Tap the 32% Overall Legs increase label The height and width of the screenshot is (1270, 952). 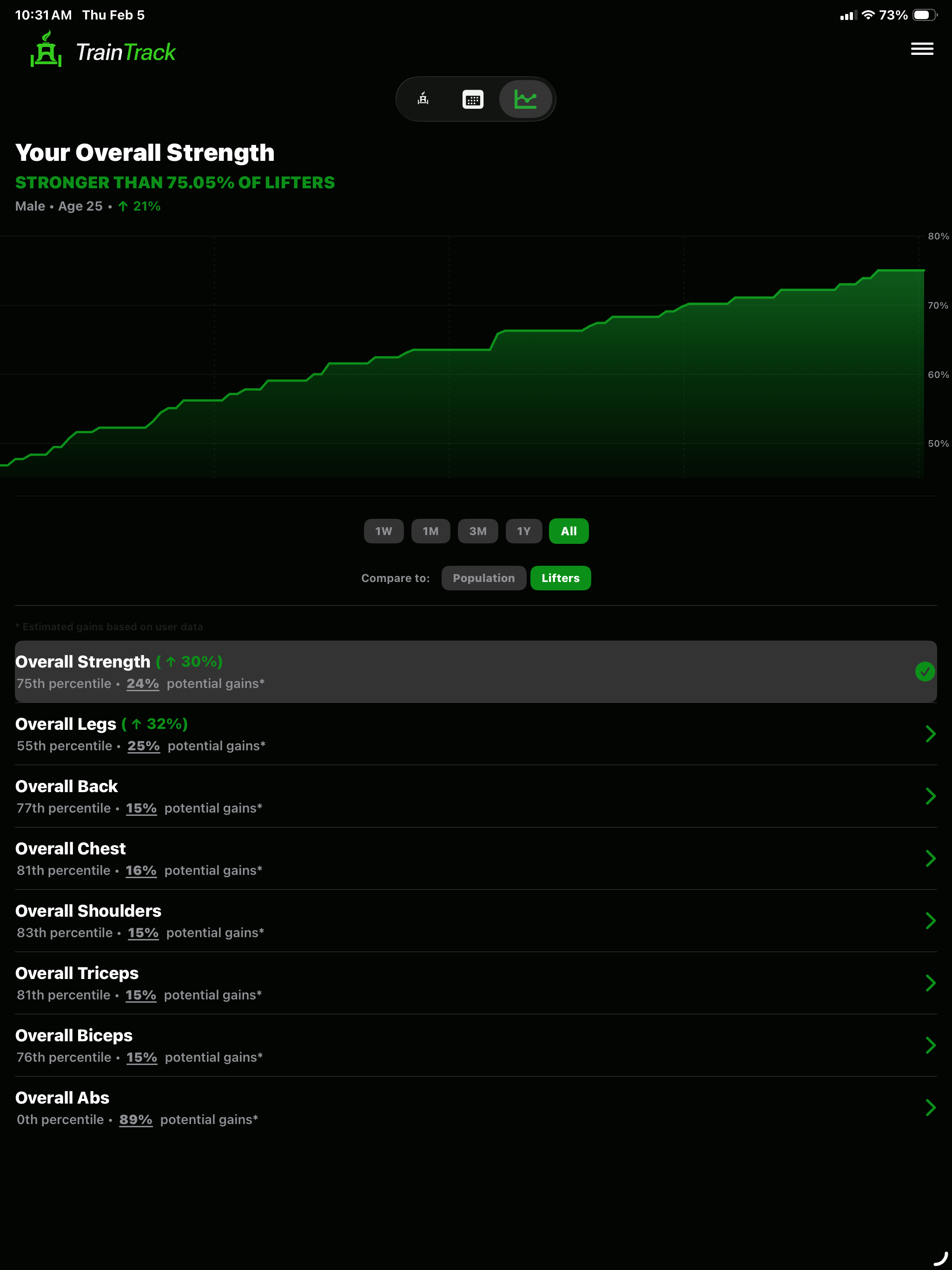(154, 724)
